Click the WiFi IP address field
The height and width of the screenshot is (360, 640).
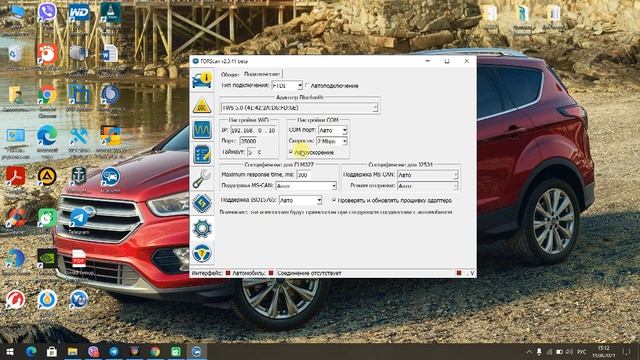pyautogui.click(x=253, y=130)
